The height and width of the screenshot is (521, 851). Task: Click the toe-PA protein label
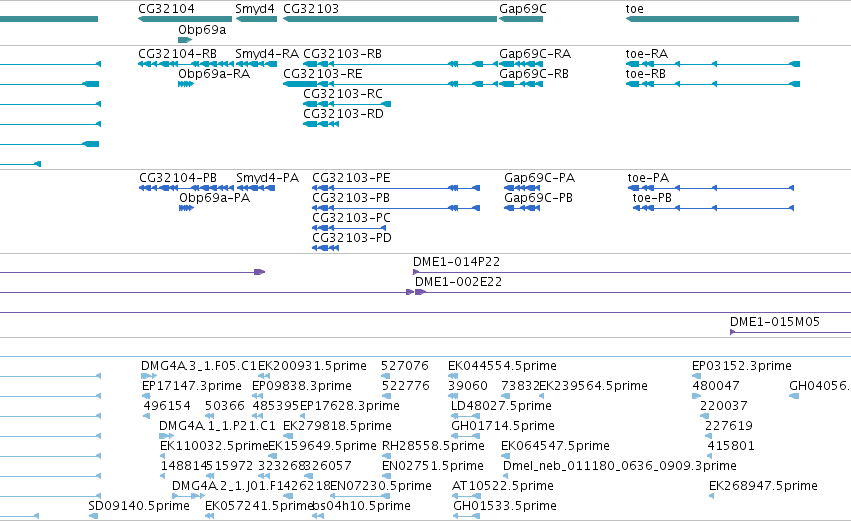[649, 178]
